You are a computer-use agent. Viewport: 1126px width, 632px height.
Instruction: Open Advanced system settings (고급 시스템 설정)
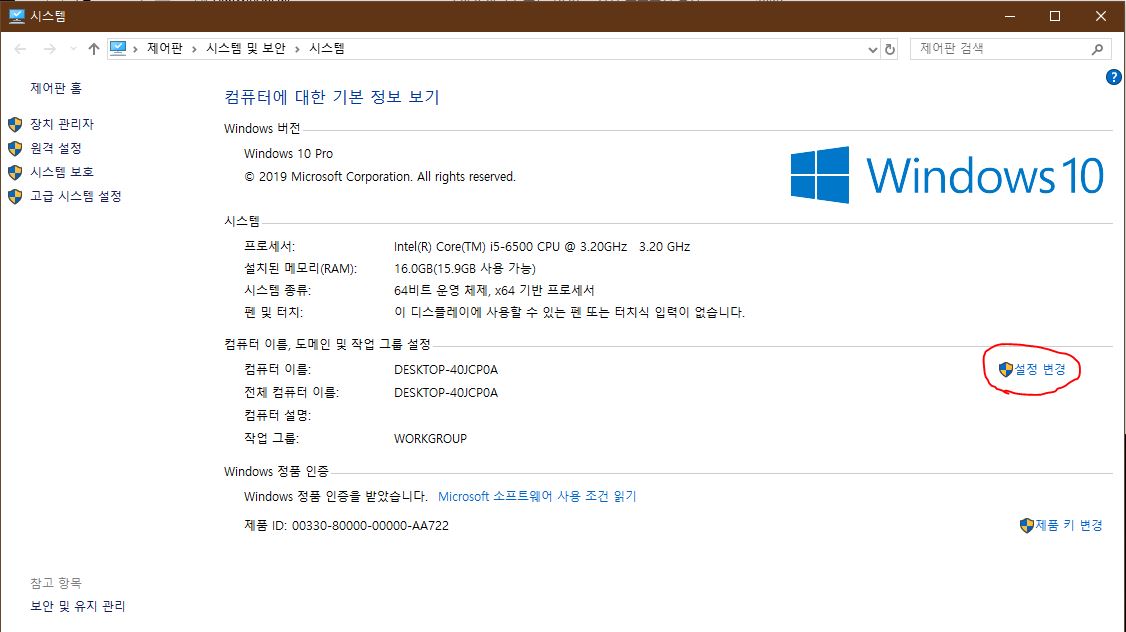75,196
